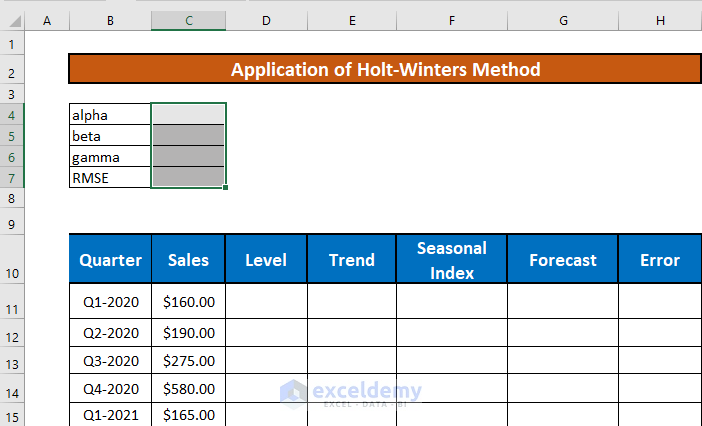Click the 'Forecast' table header
Screen dimensions: 702x426
coord(563,259)
